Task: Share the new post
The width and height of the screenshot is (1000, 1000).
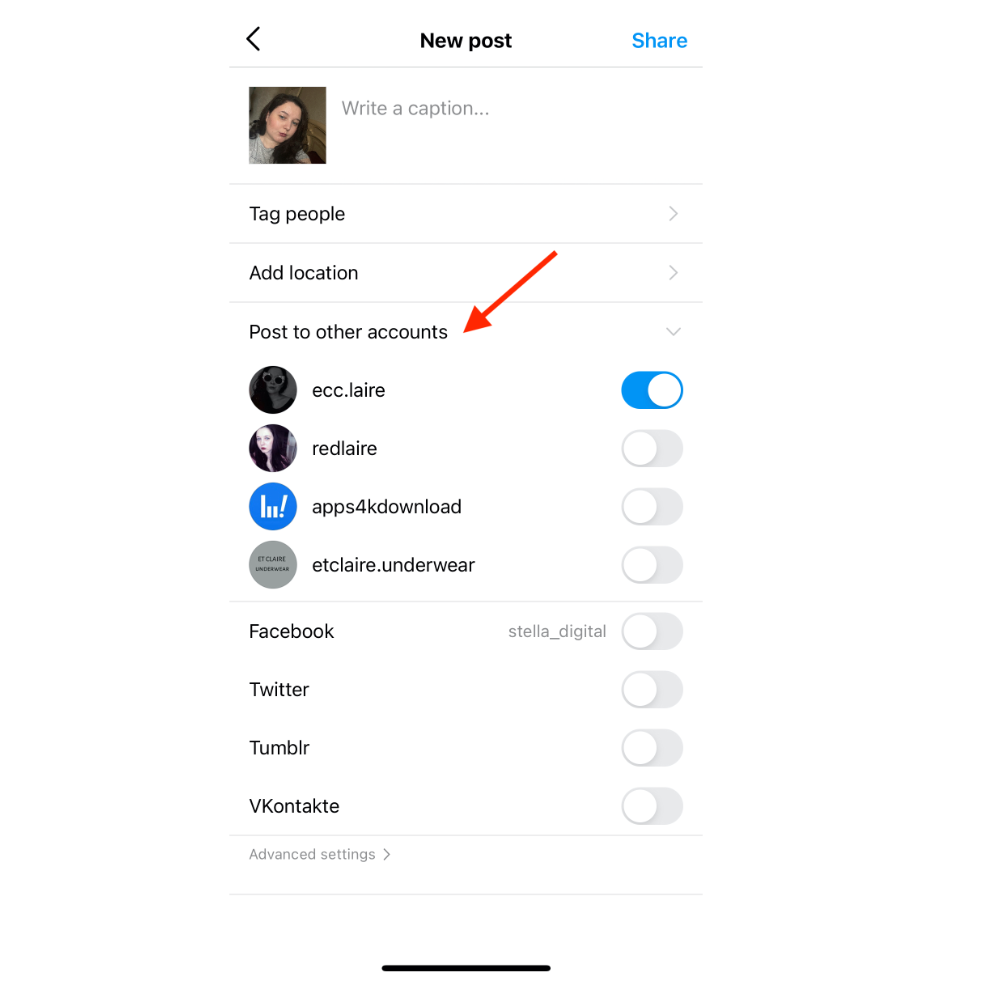Action: click(659, 41)
